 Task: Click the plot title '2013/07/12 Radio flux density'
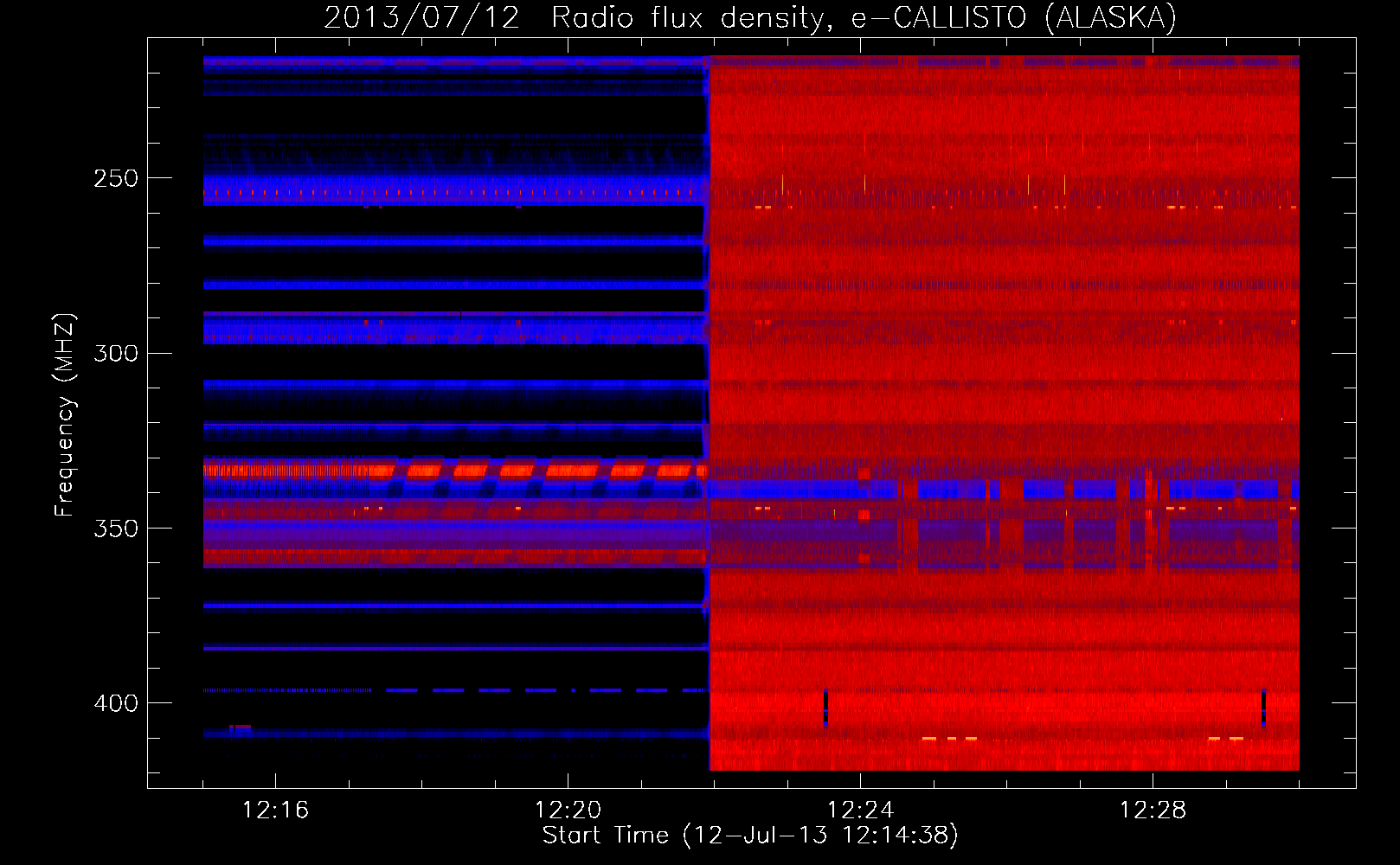coord(750,18)
